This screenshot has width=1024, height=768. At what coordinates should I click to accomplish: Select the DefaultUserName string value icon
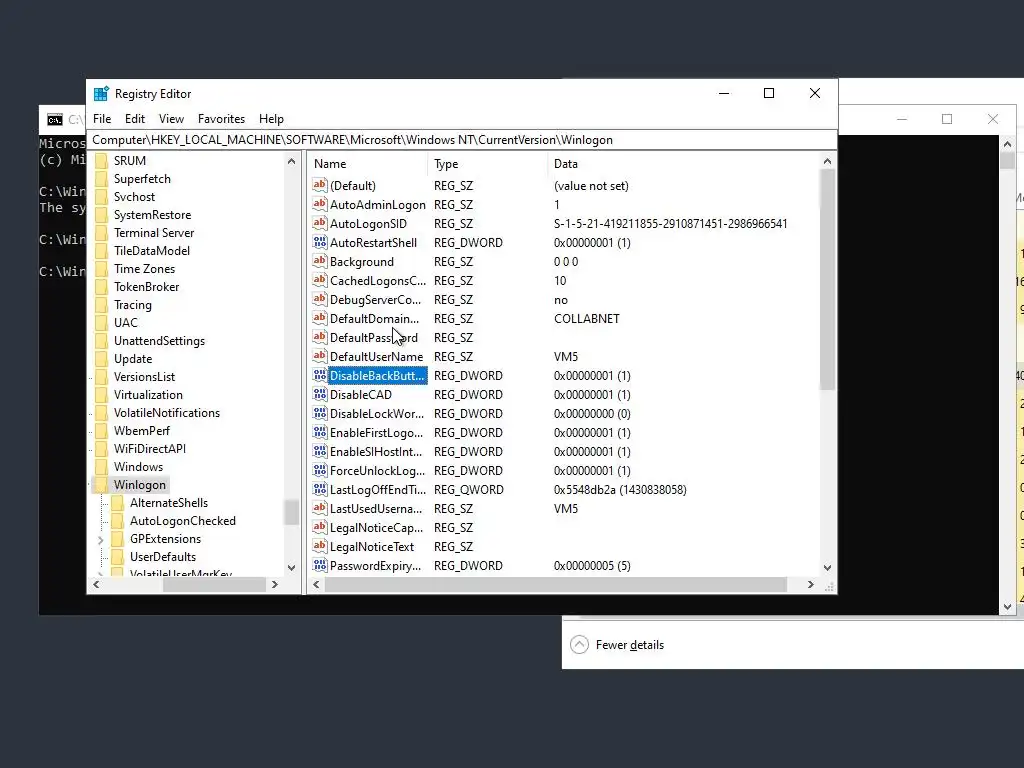(319, 357)
